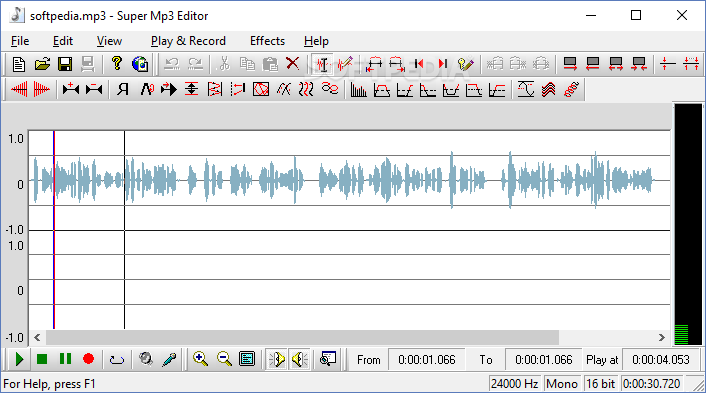Zoom out with the minus magnifier icon

224,359
